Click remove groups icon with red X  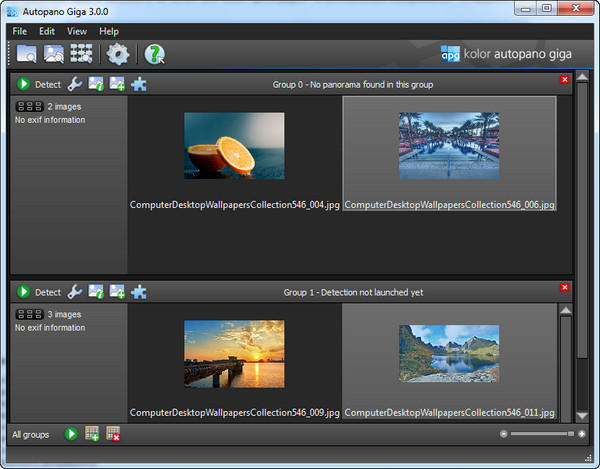coord(113,434)
